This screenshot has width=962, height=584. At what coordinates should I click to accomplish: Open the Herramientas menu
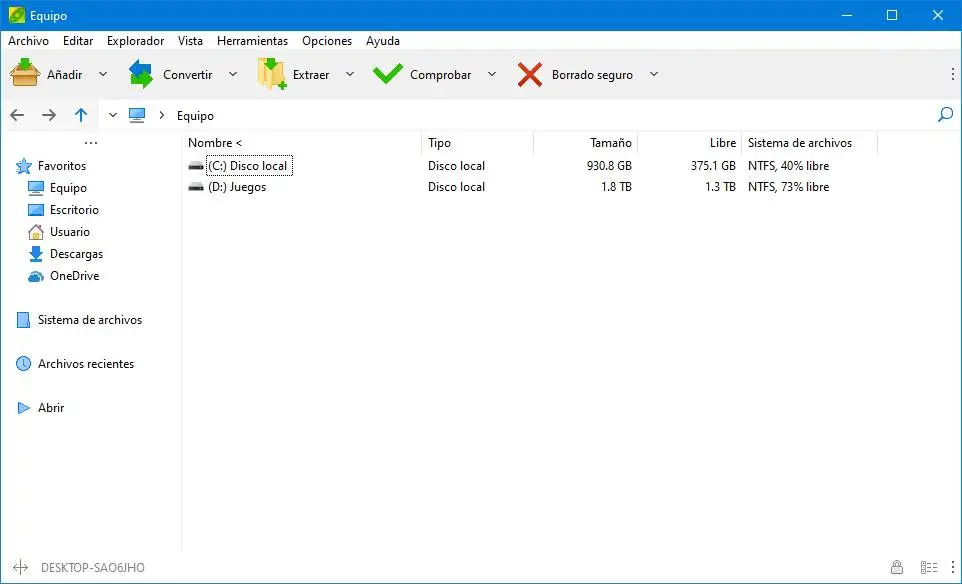point(252,41)
